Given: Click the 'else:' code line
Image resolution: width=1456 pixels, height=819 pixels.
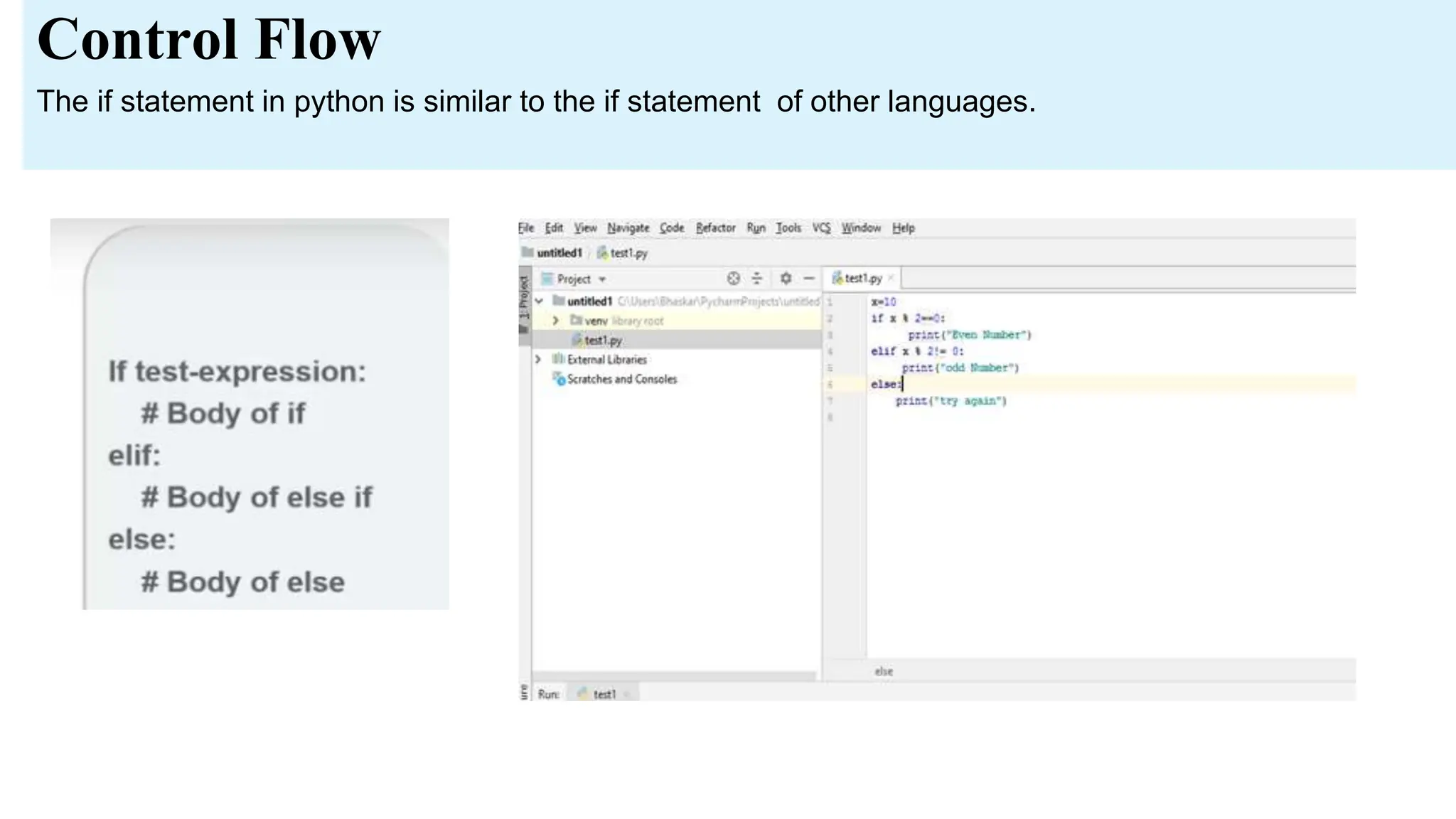Looking at the screenshot, I should pos(886,385).
